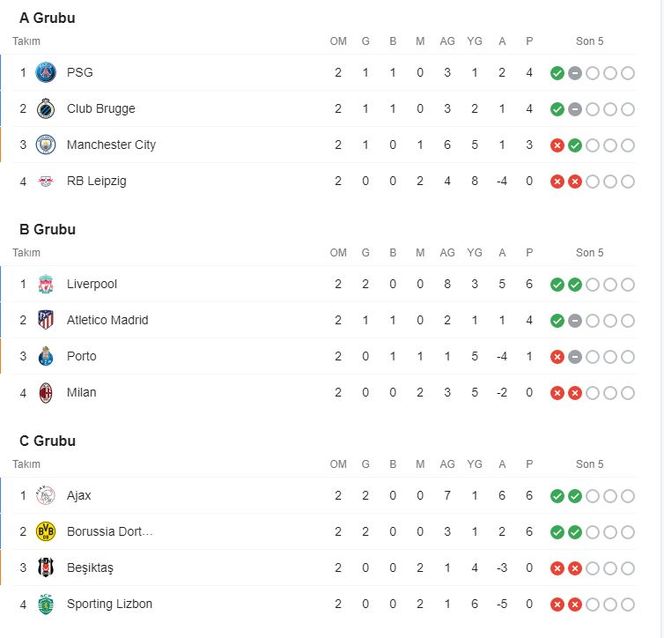Click the C Grubu group heading
This screenshot has width=664, height=638.
47,441
